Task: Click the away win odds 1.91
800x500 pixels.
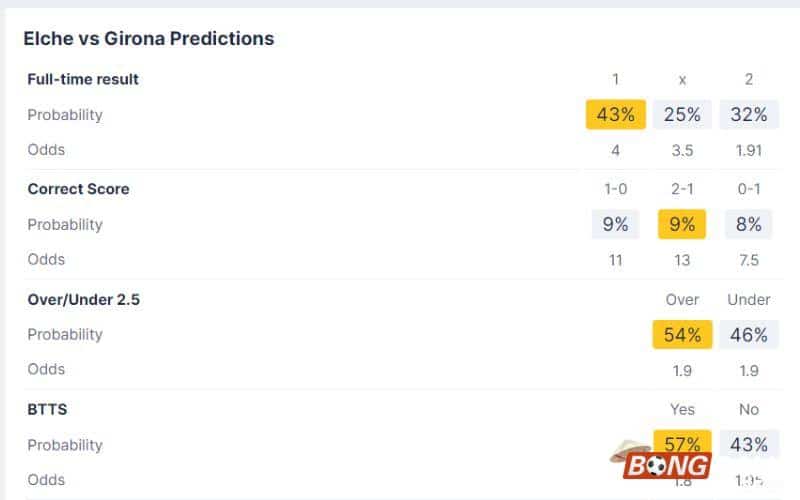Action: pos(748,150)
